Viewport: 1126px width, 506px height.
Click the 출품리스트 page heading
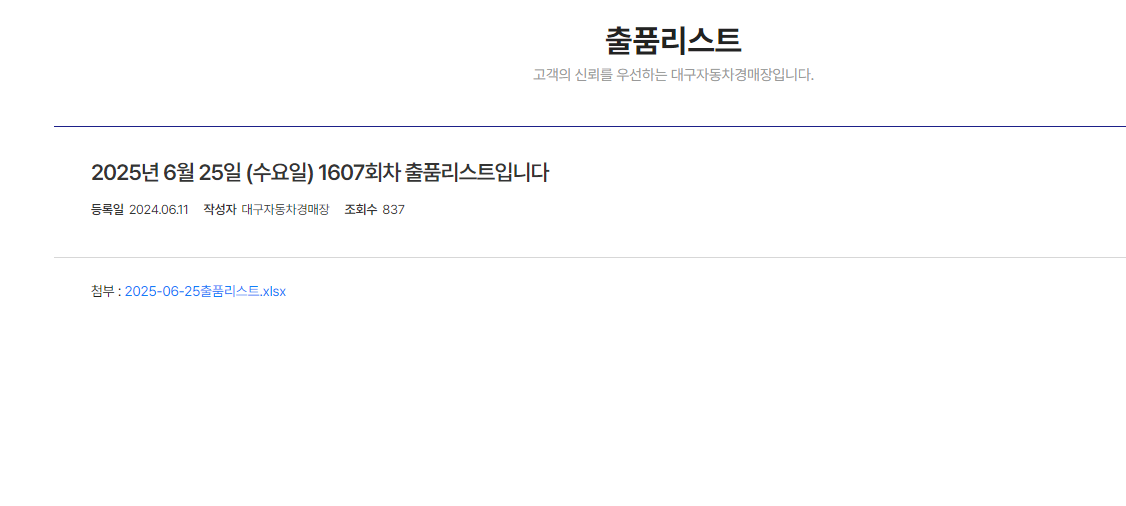point(673,41)
